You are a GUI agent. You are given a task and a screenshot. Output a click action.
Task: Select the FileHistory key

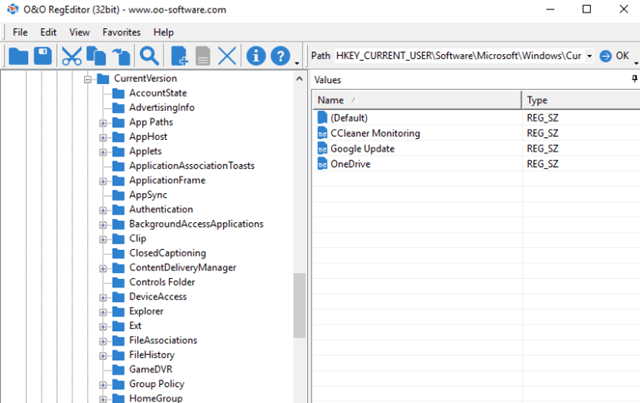point(152,355)
